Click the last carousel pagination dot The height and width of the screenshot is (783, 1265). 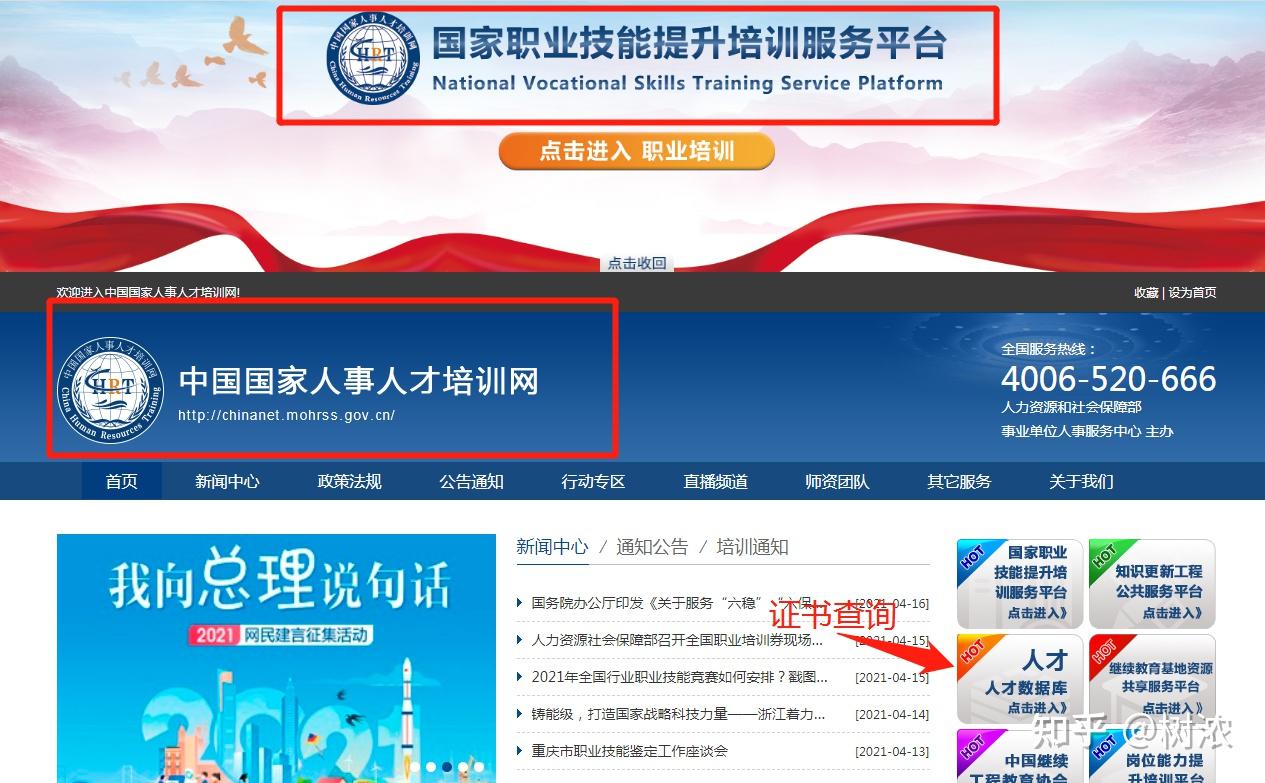click(479, 766)
